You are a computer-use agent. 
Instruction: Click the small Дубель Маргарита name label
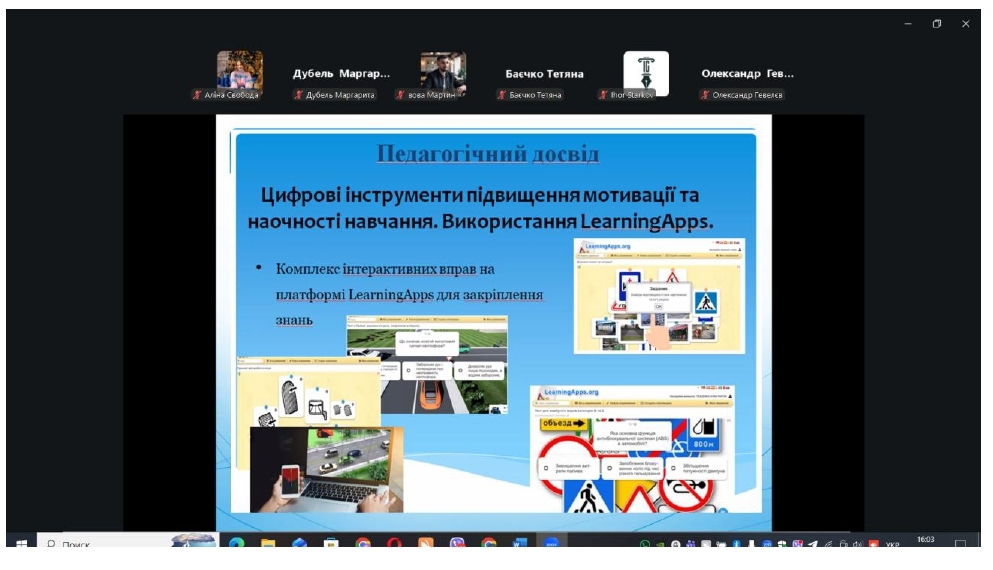point(340,95)
